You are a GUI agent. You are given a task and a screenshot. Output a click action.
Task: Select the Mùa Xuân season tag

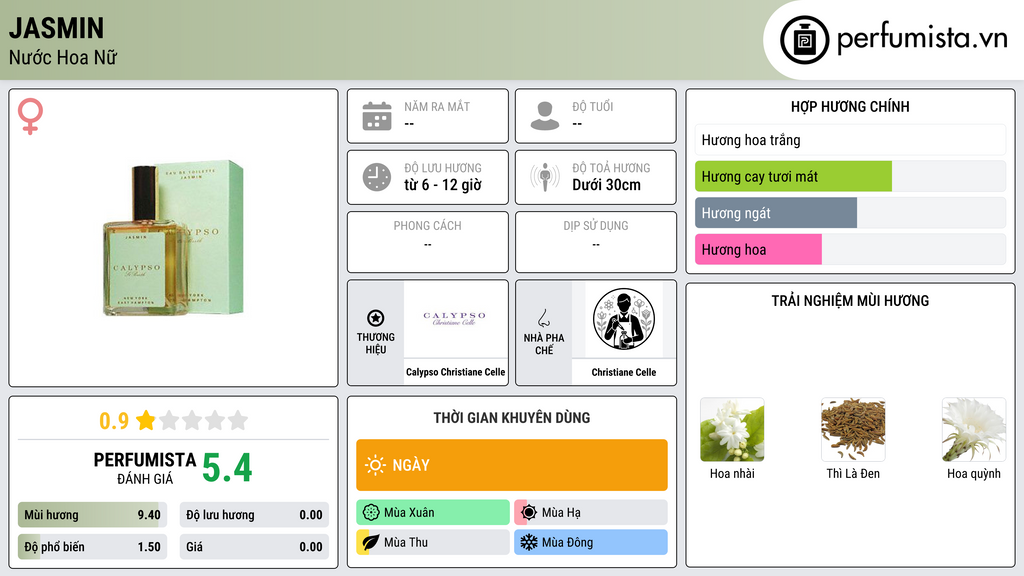pos(433,513)
